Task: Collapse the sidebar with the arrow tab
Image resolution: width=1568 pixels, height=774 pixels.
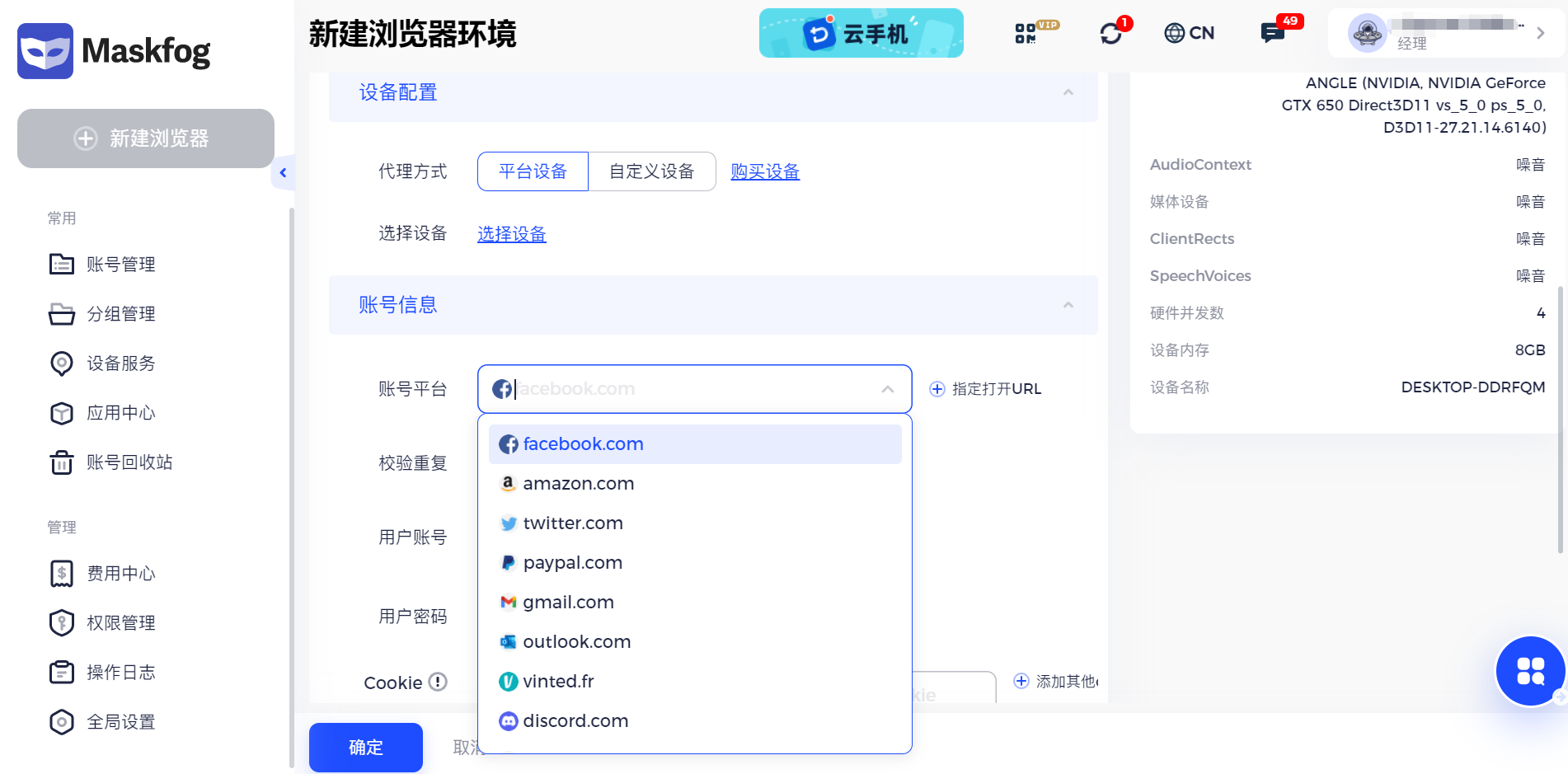Action: pos(283,173)
